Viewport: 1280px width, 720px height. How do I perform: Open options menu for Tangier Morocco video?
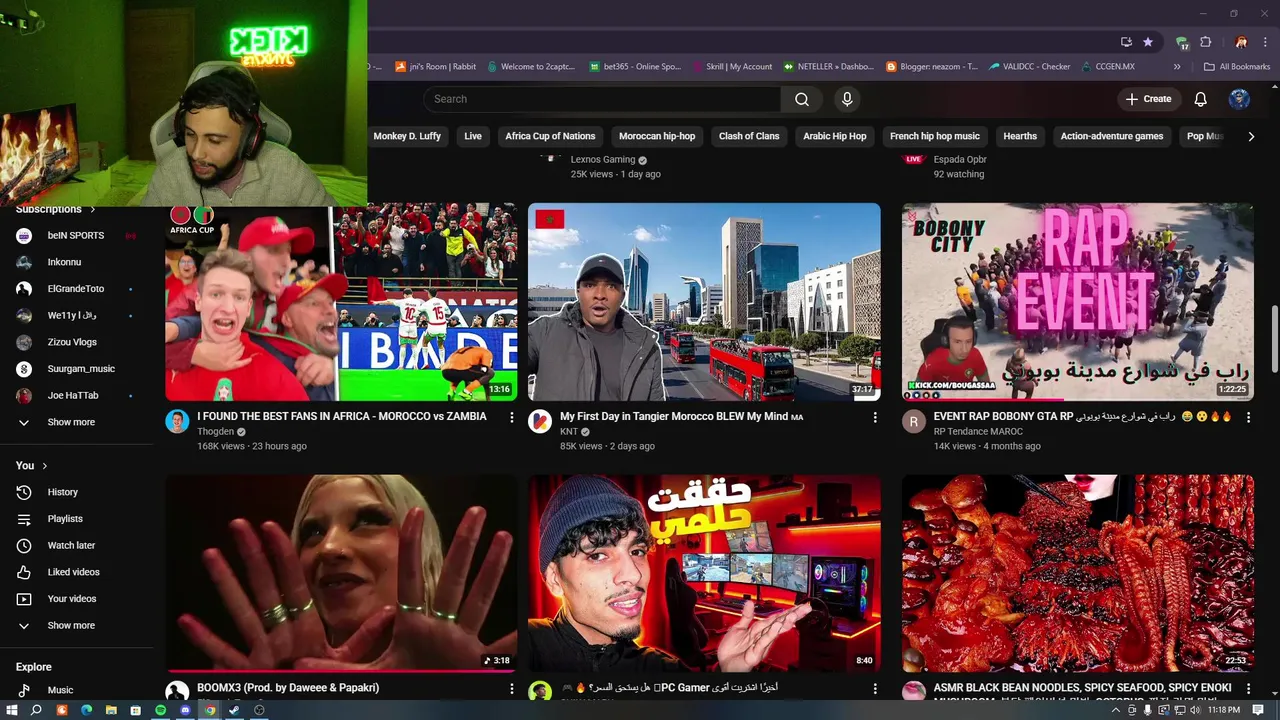pos(875,417)
